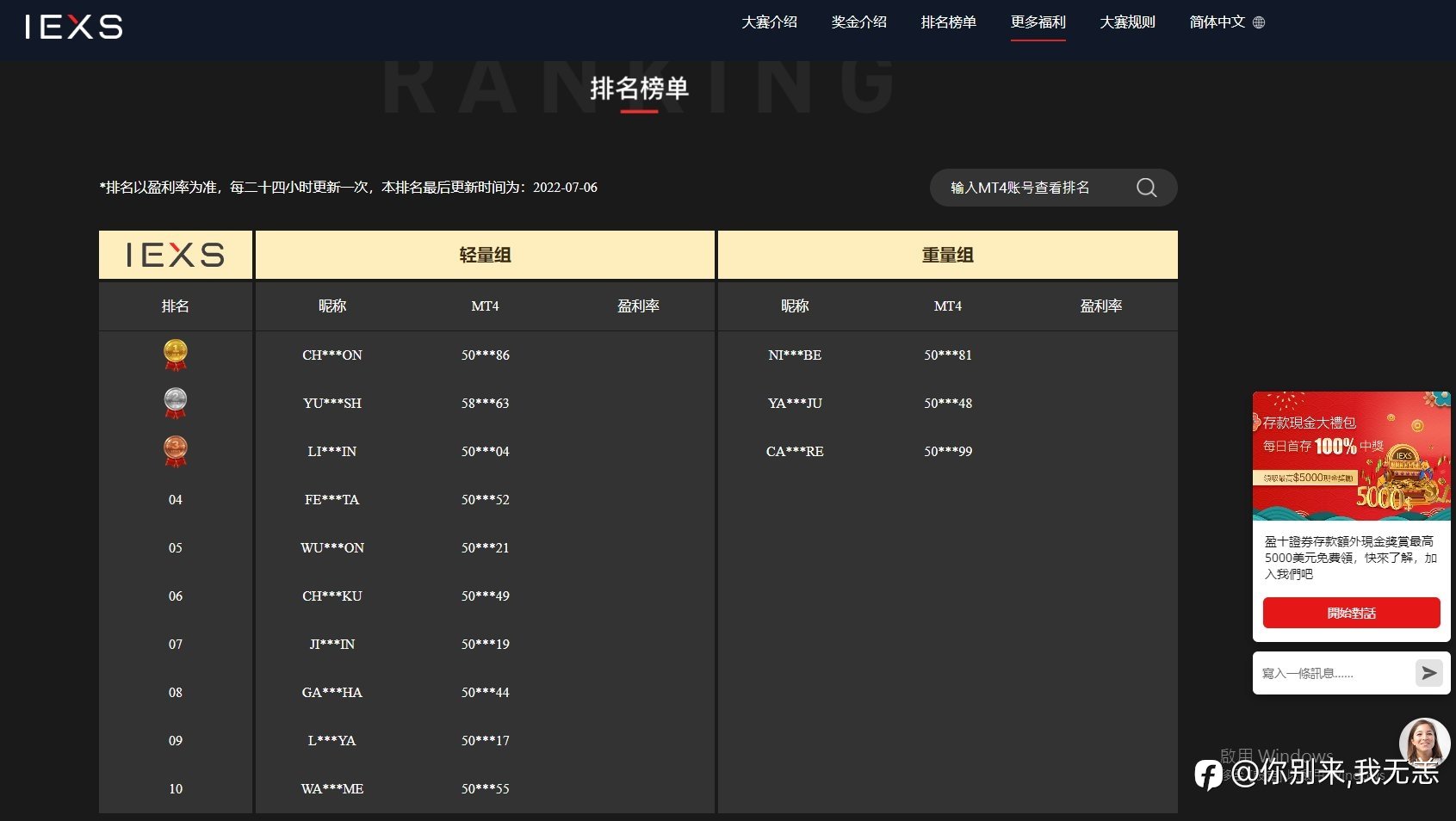
Task: Click the gold first-place medal icon
Action: [176, 355]
